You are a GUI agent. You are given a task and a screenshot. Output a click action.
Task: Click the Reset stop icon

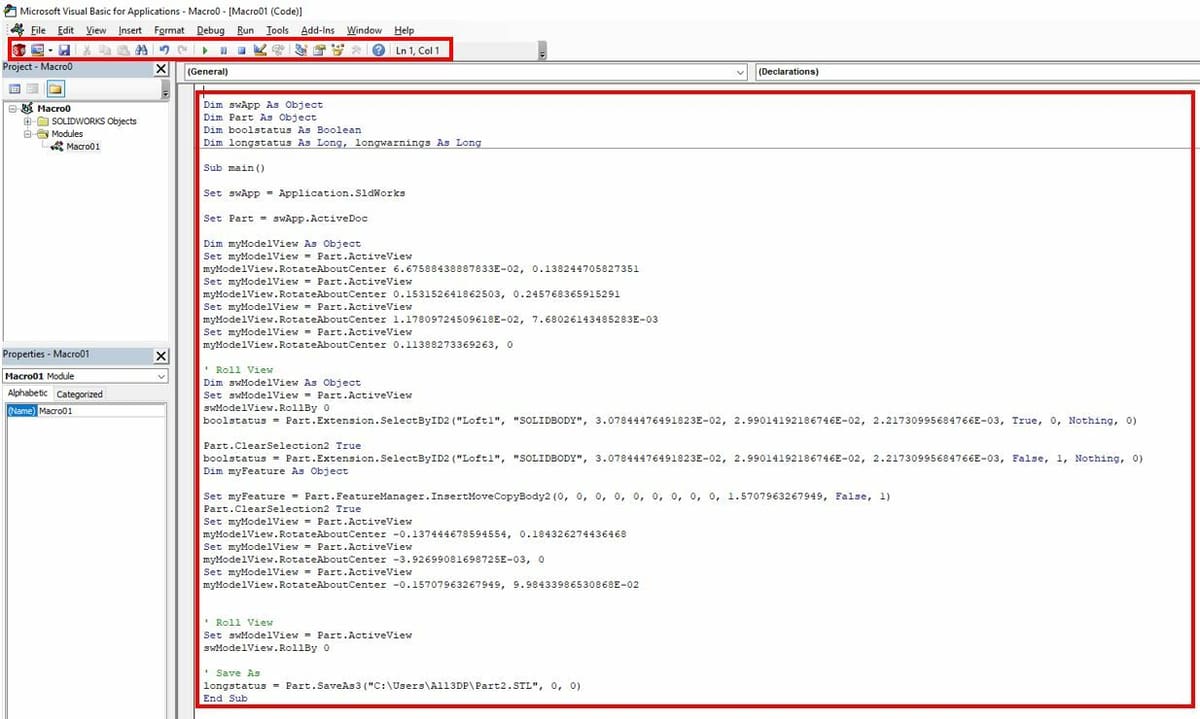(x=241, y=50)
